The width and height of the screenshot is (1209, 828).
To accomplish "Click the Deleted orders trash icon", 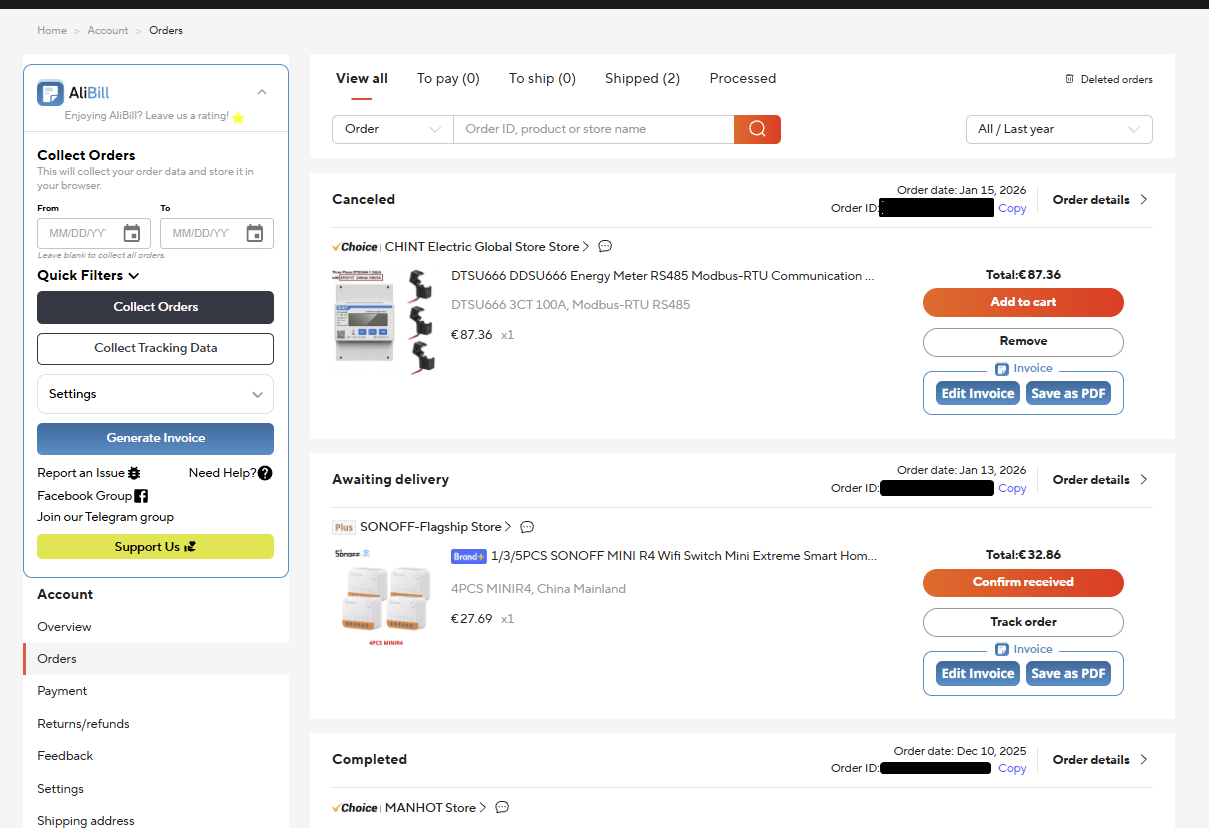I will pos(1069,78).
